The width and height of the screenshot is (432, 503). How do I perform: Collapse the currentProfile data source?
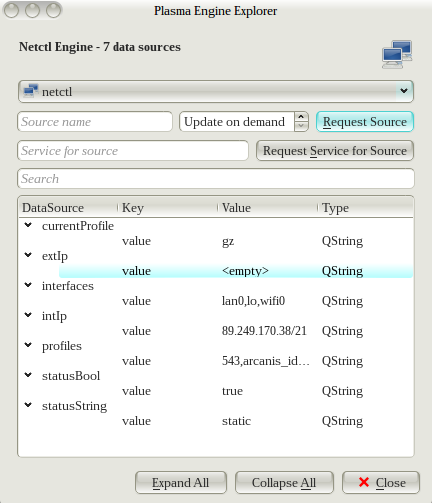click(28, 225)
